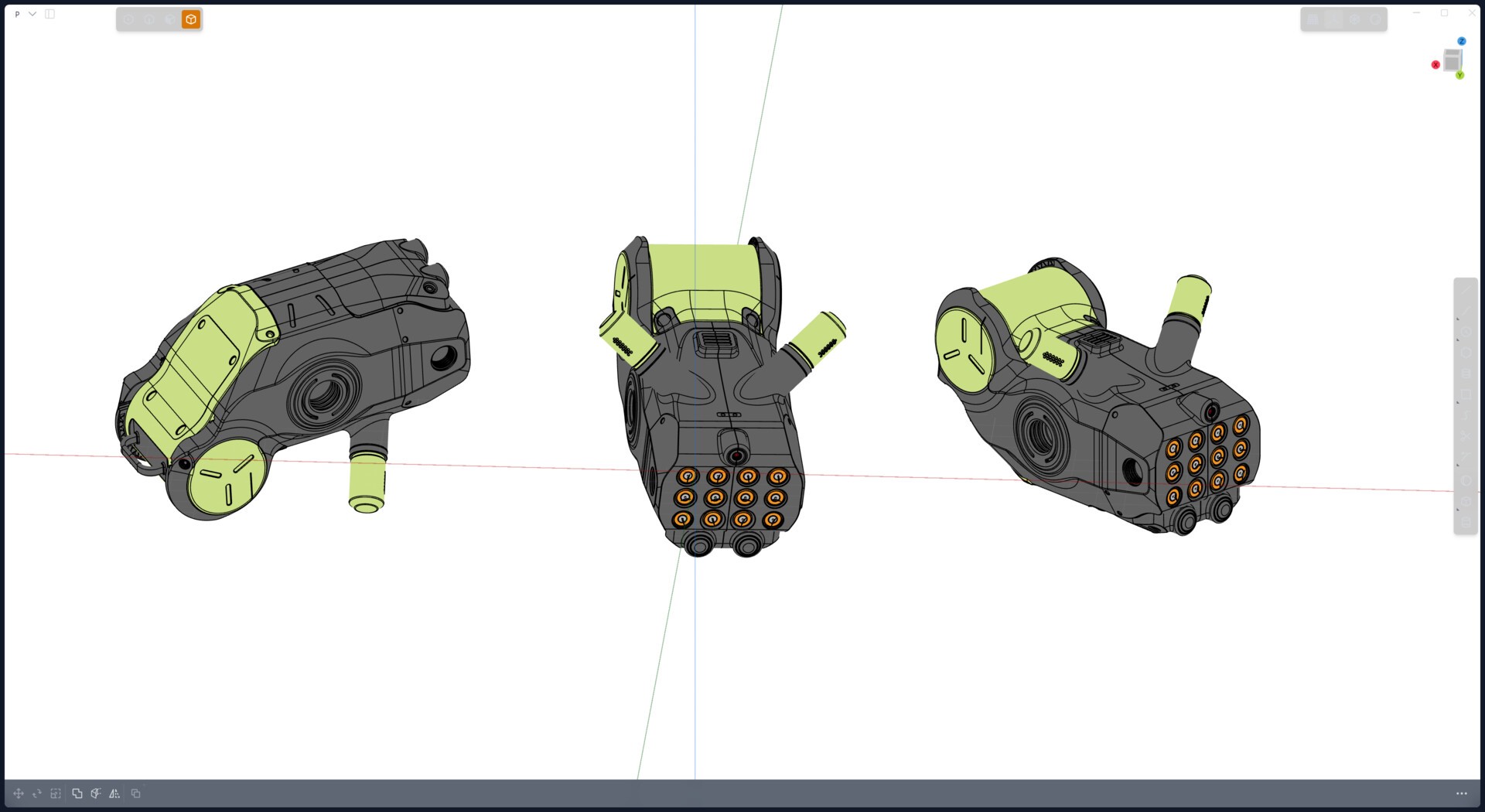Snap view to green Y axis
The width and height of the screenshot is (1485, 812).
click(1460, 75)
